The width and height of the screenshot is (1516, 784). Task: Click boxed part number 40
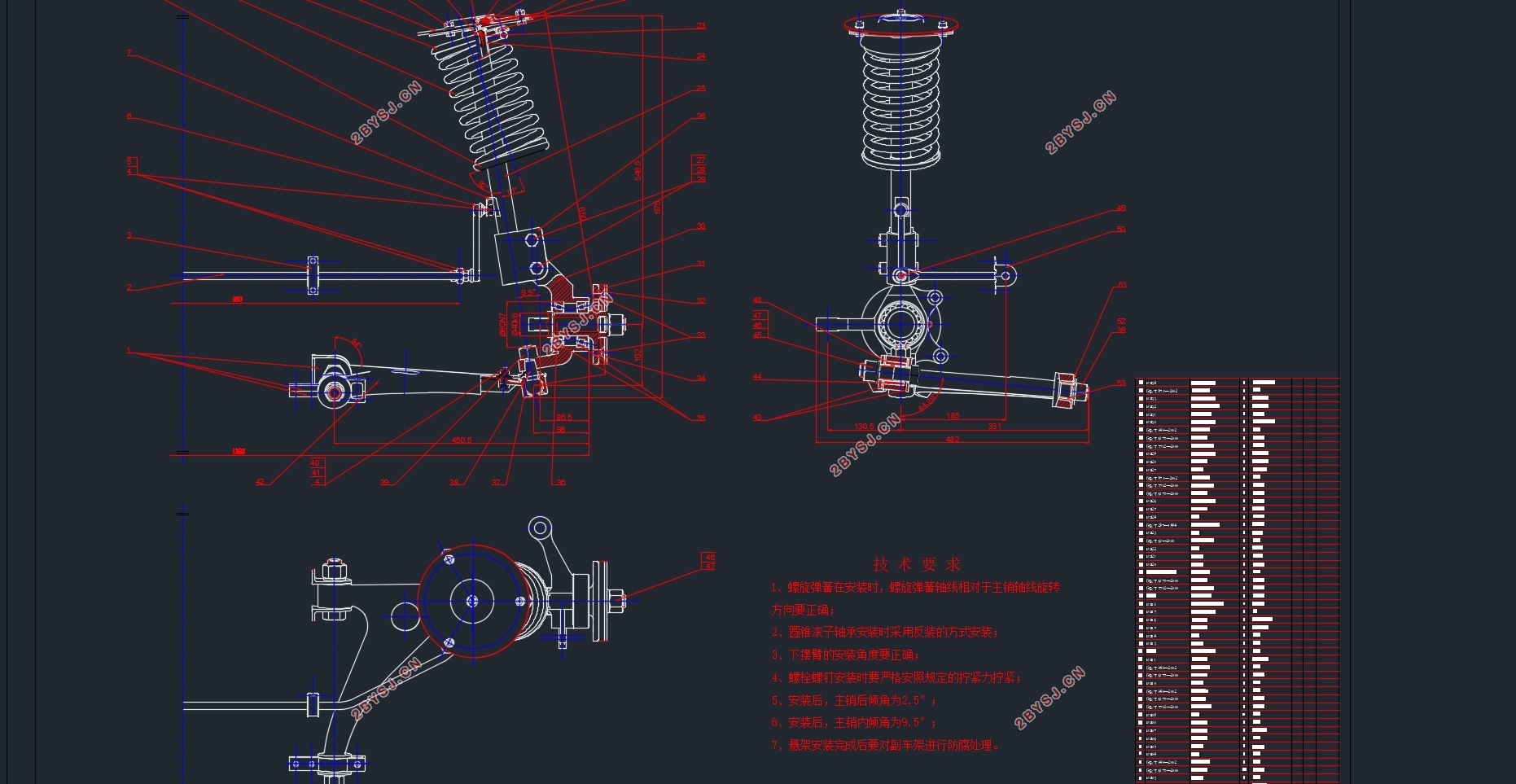(x=315, y=462)
